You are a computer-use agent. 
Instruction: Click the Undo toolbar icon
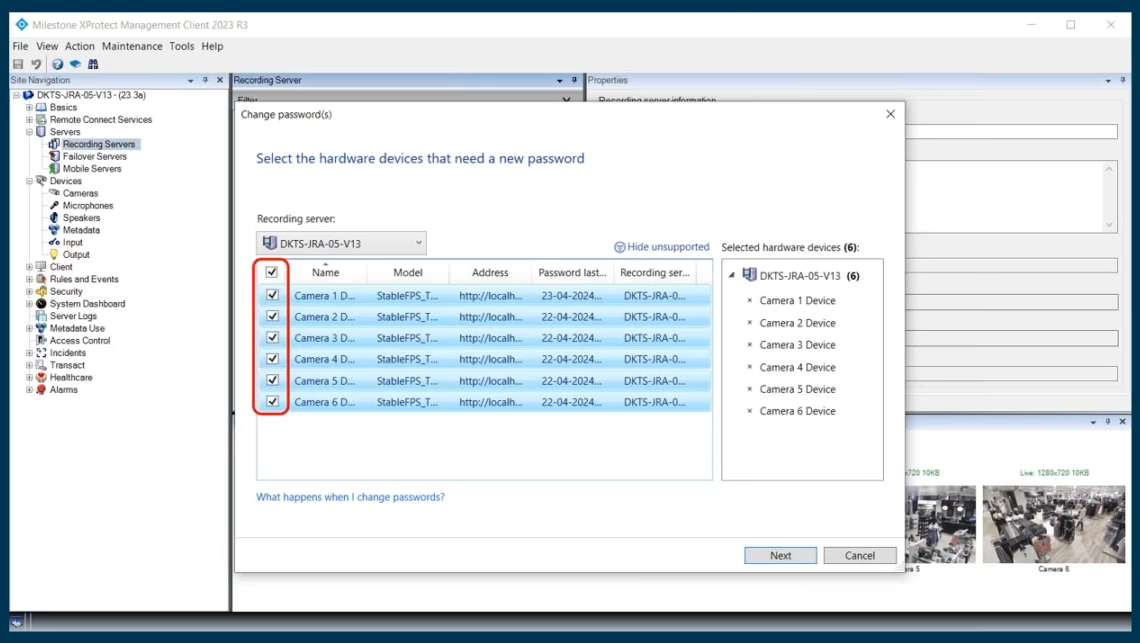tap(36, 64)
